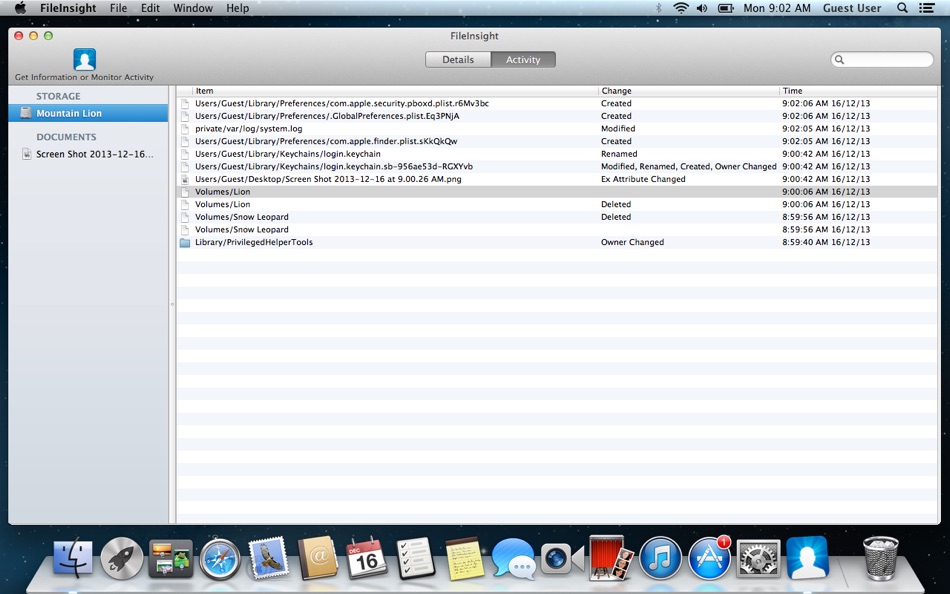Viewport: 950px width, 594px height.
Task: Select the Volumes/Snow Leopard row marked Deleted
Action: click(x=557, y=217)
